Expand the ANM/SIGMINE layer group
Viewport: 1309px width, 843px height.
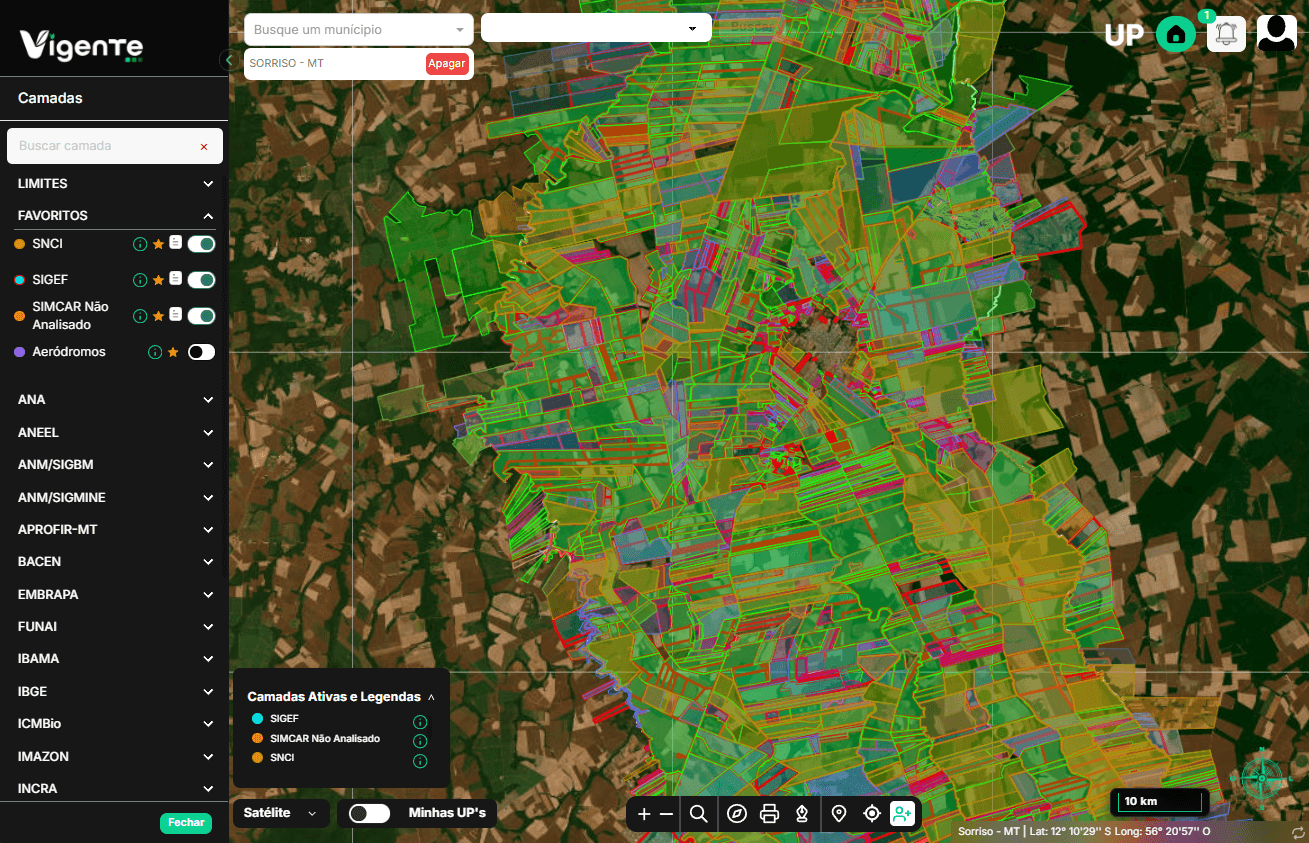click(114, 498)
